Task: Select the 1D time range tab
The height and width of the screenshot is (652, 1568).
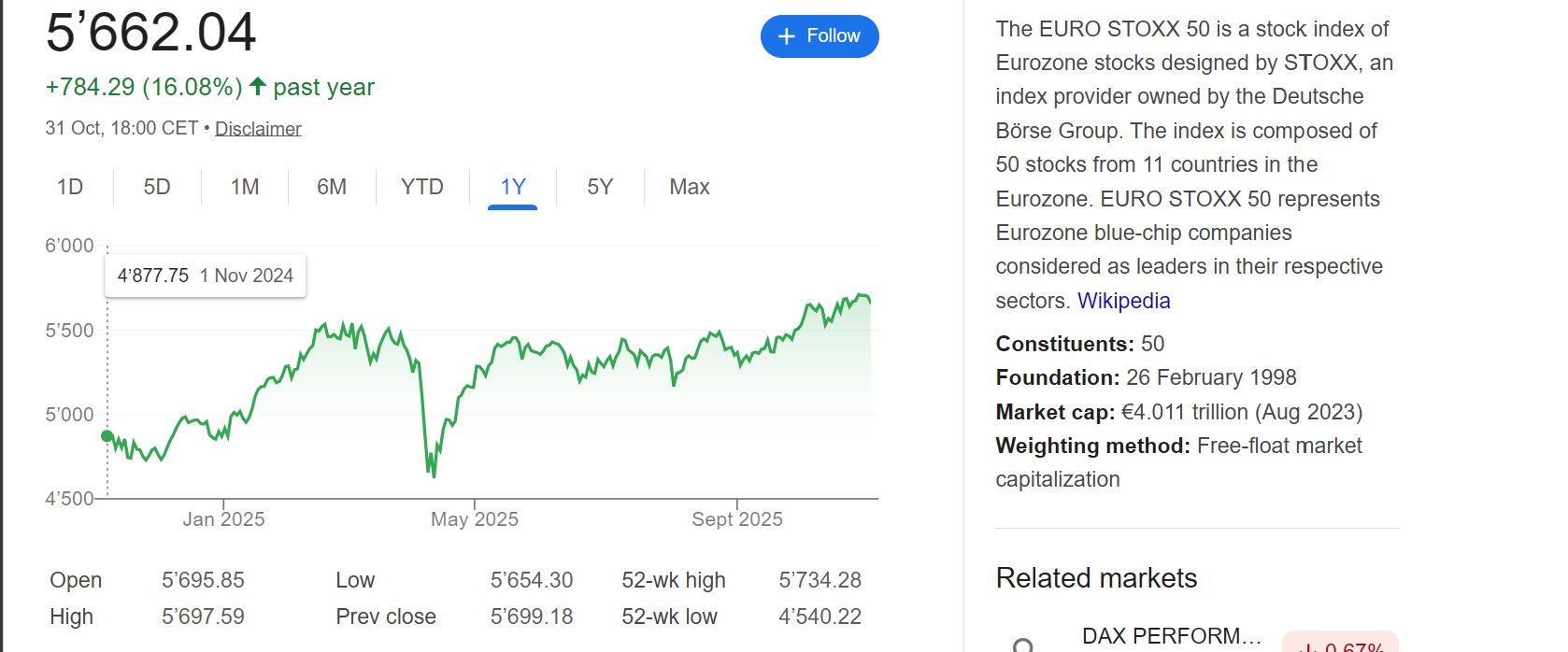Action: [x=70, y=187]
